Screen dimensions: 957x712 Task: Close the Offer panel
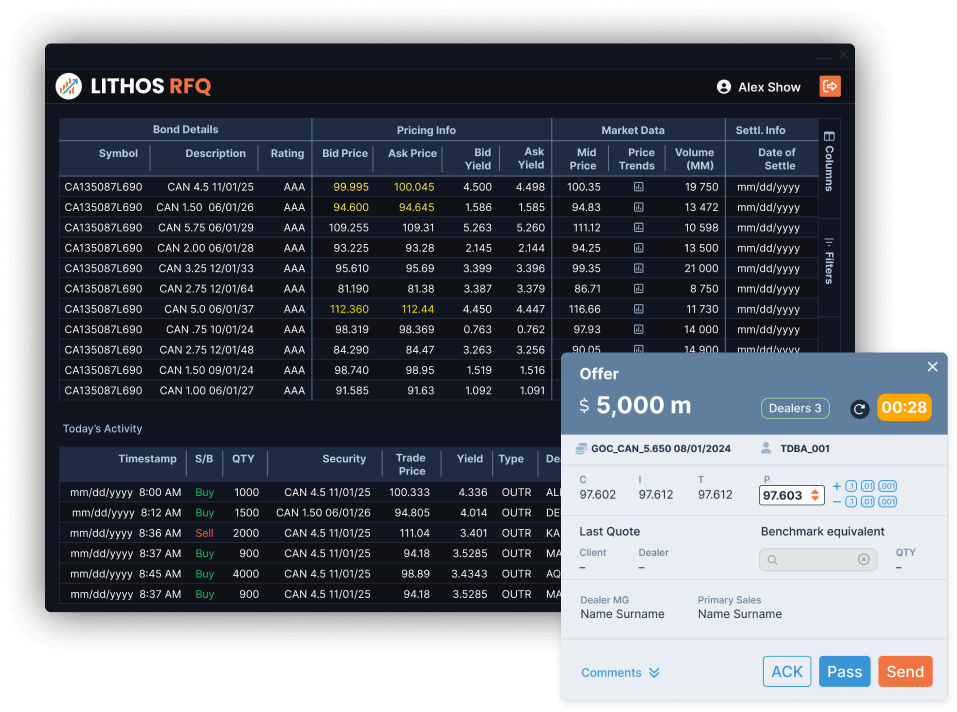pos(932,367)
